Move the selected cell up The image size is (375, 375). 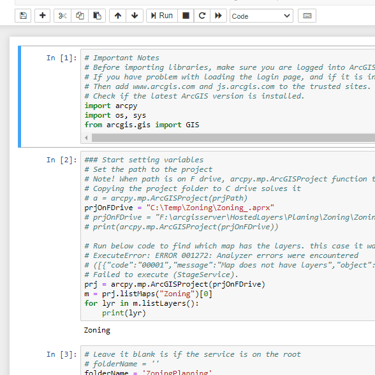point(118,16)
